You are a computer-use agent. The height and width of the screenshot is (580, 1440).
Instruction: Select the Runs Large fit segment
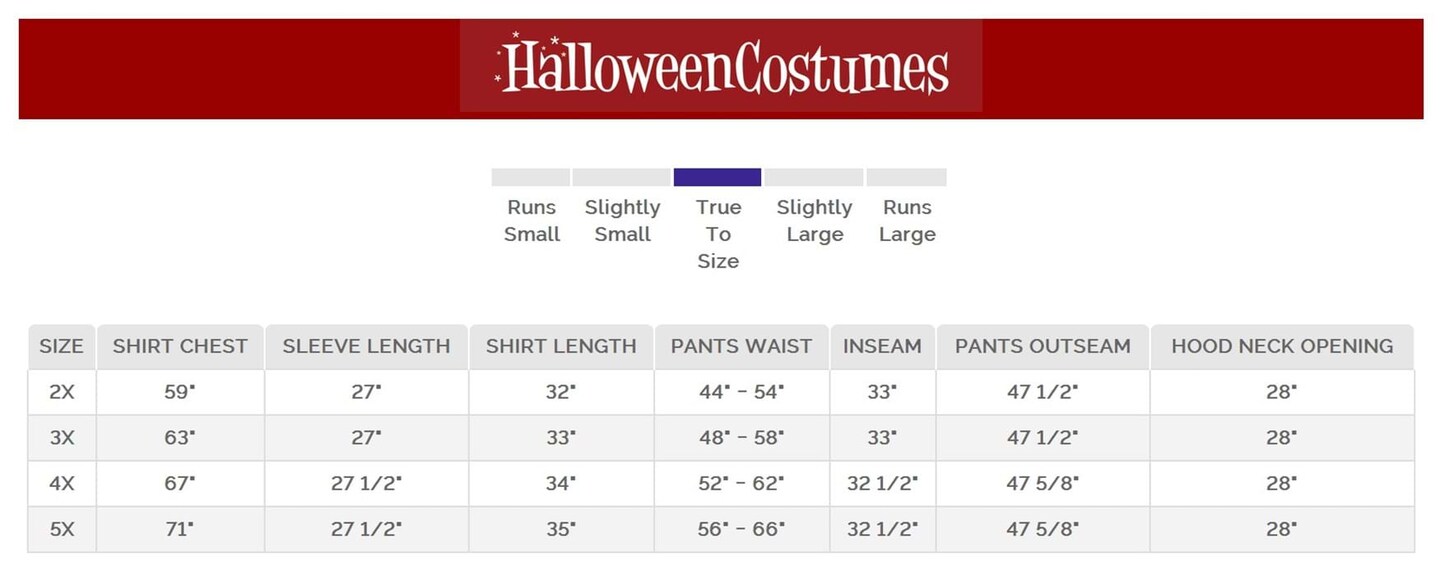point(906,178)
